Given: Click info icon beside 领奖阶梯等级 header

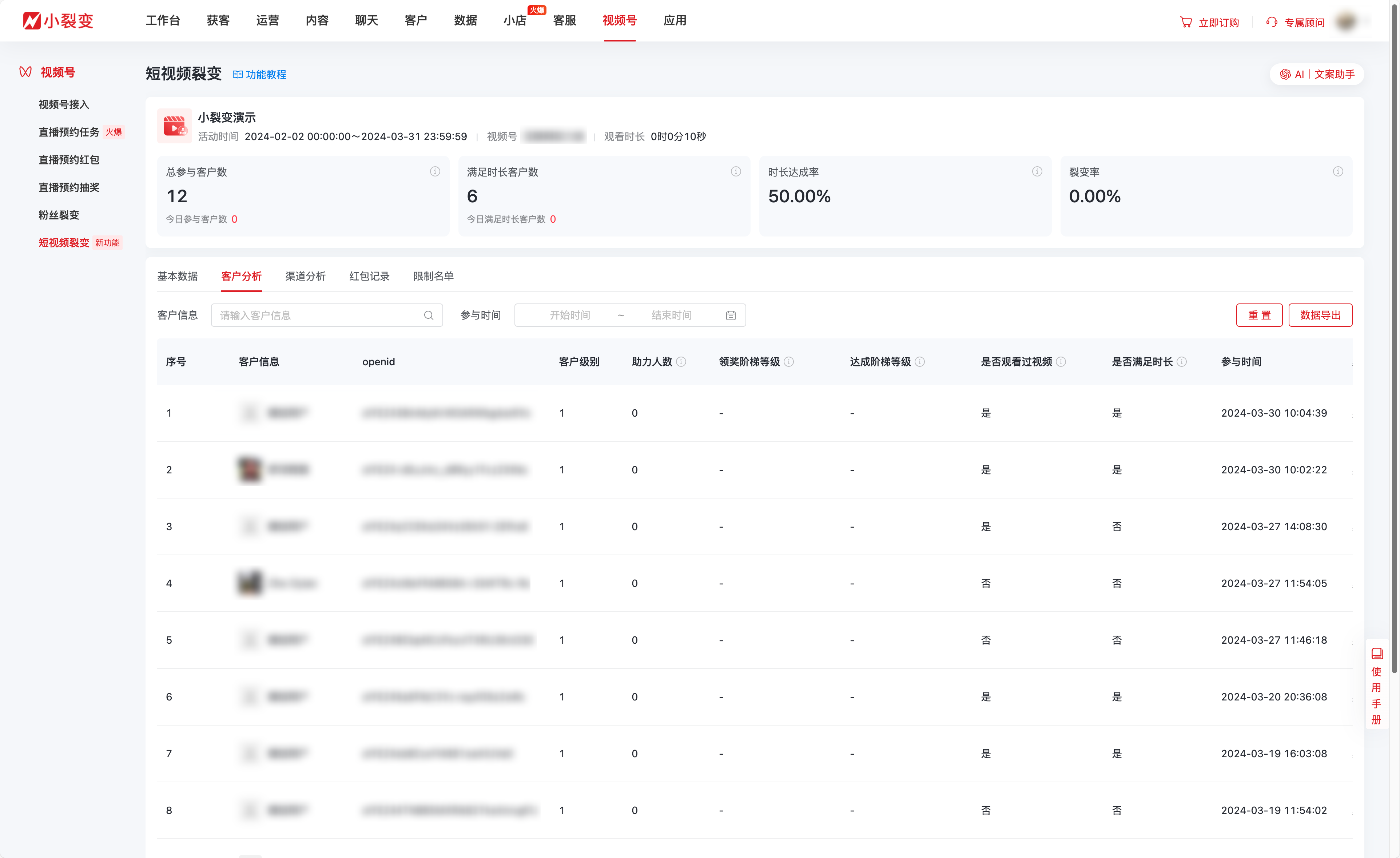Looking at the screenshot, I should click(789, 361).
